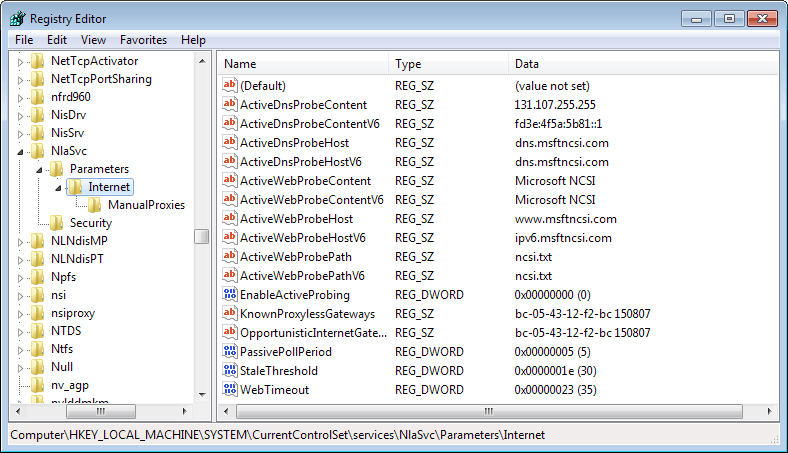Open the File menu
The width and height of the screenshot is (788, 453).
point(24,40)
